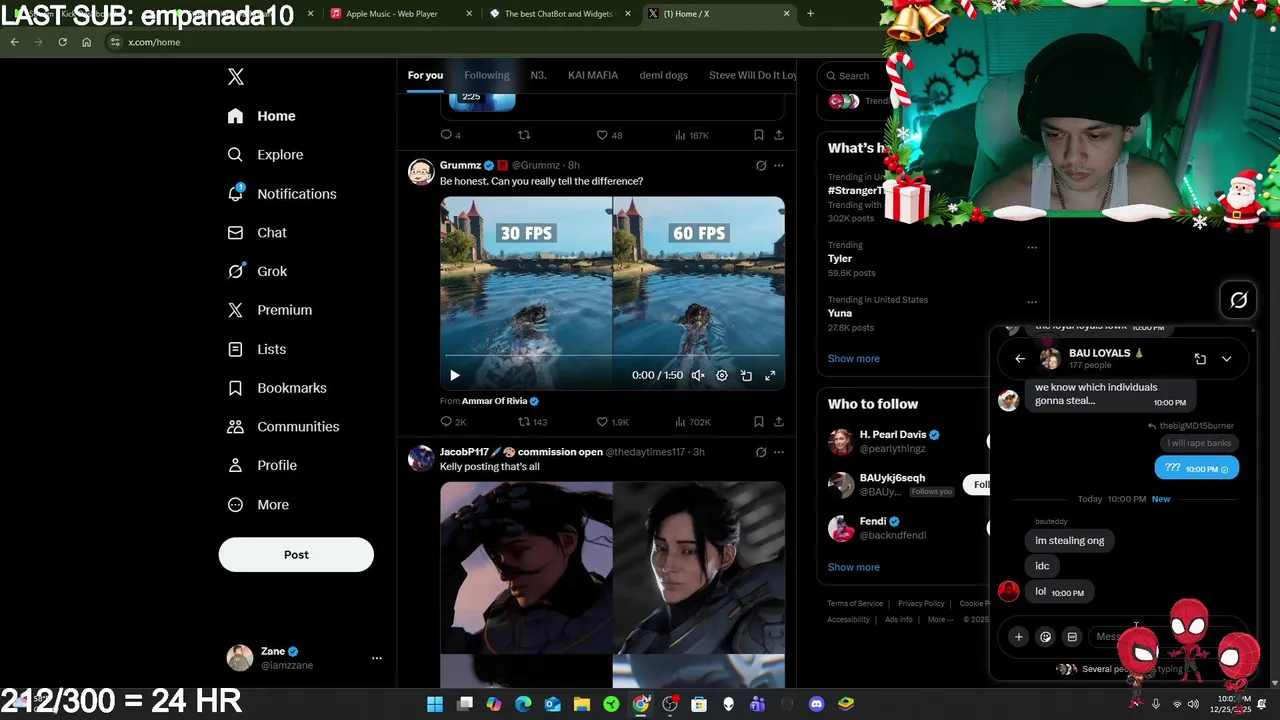The image size is (1280, 720).
Task: Reply to the post with 4 comments
Action: (450, 135)
